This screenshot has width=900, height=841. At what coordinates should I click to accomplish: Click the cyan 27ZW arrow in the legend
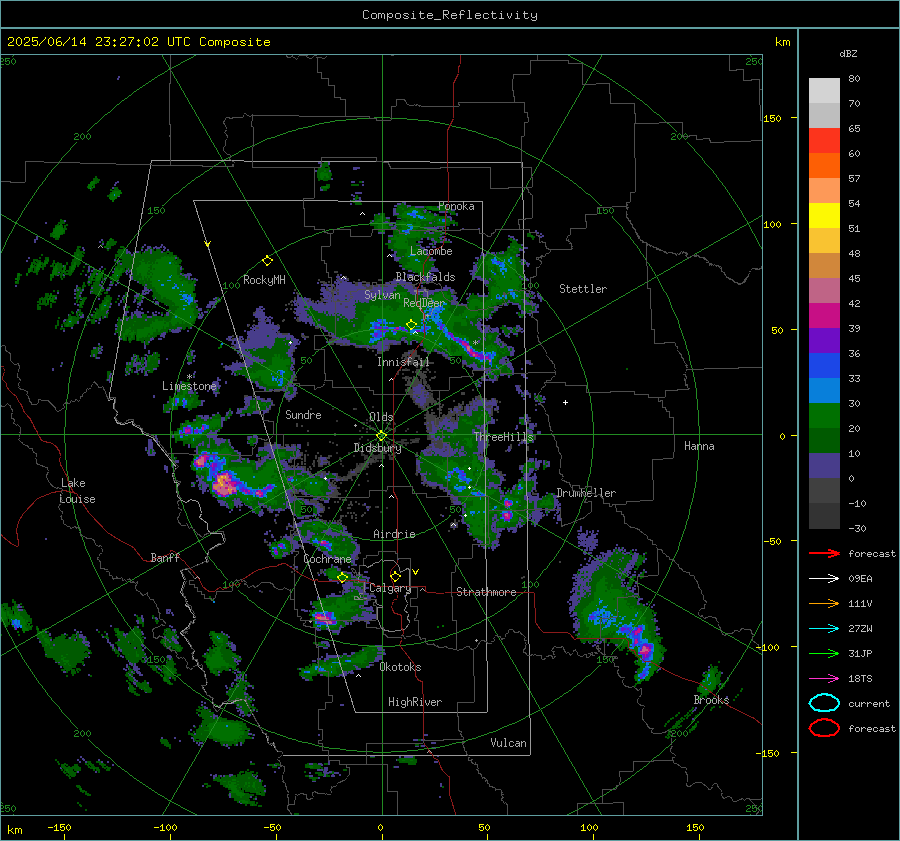click(824, 629)
